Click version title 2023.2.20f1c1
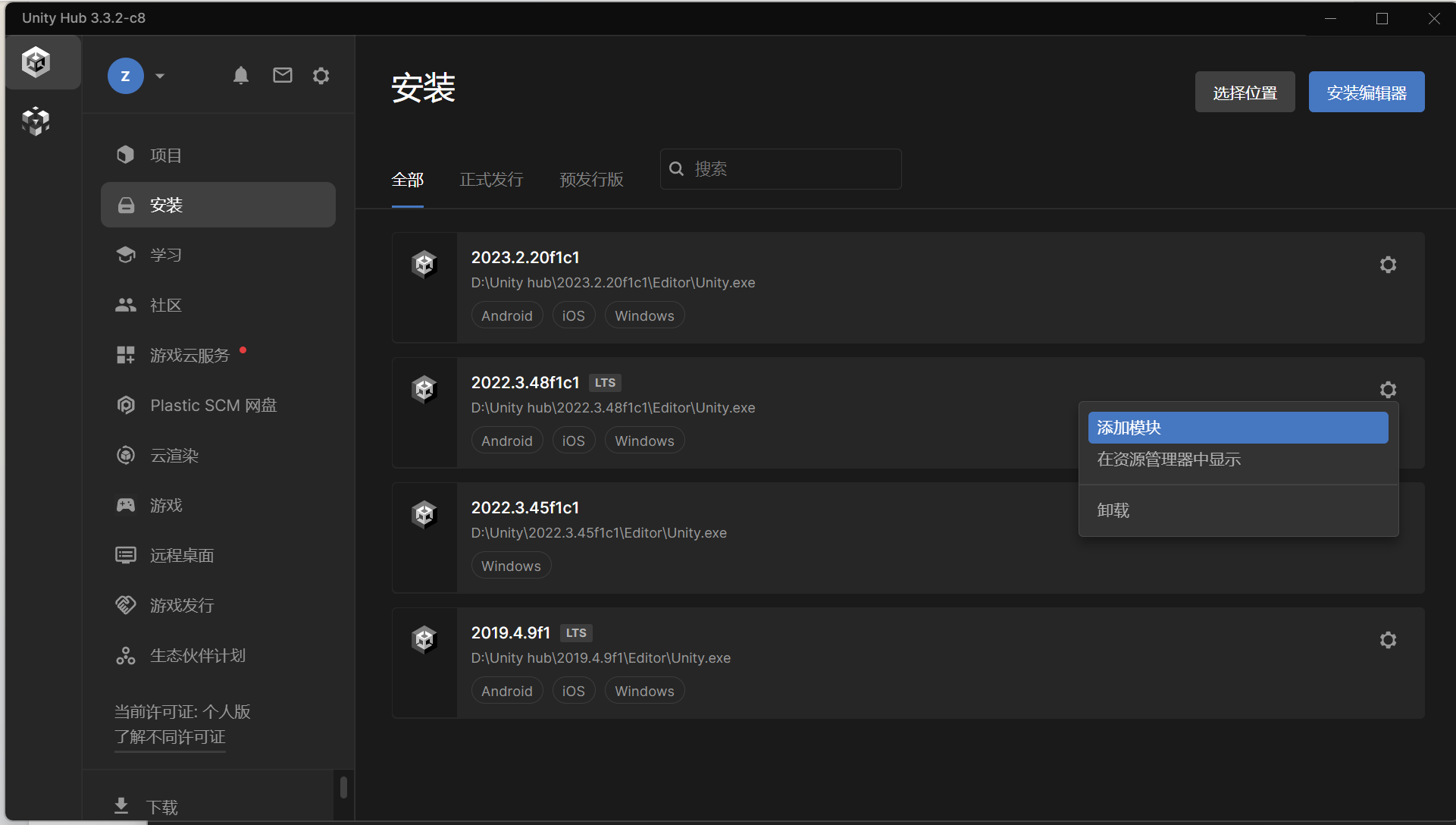This screenshot has width=1456, height=825. click(525, 258)
